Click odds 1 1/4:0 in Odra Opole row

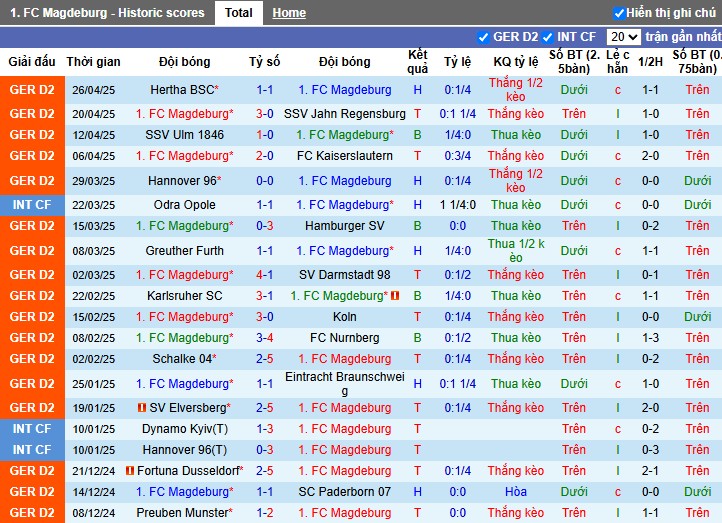coord(457,205)
